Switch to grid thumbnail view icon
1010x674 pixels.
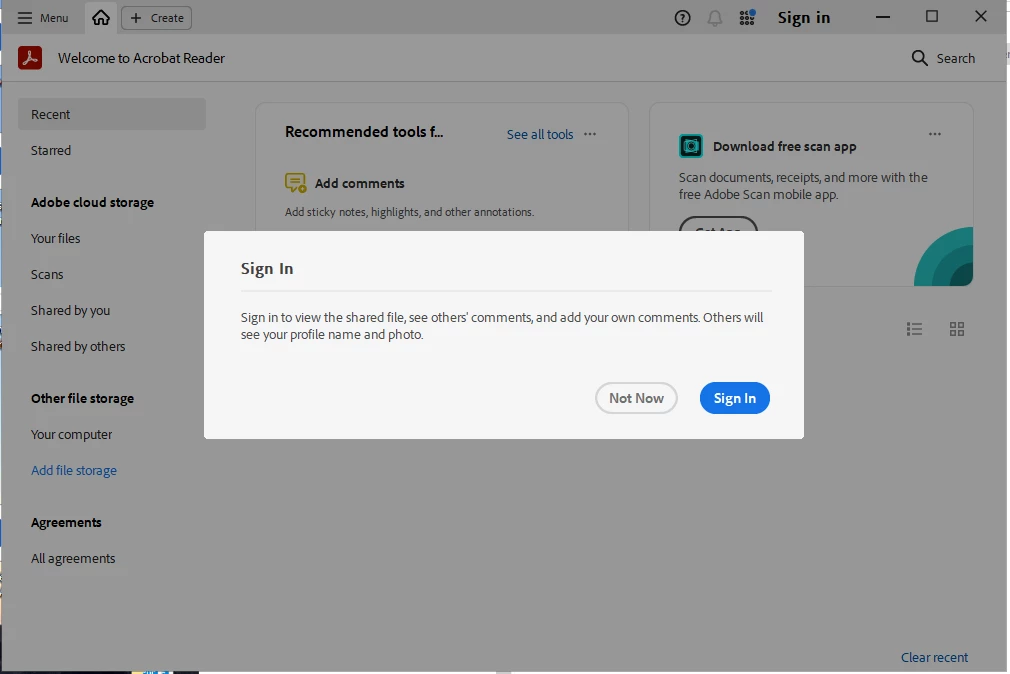point(957,329)
